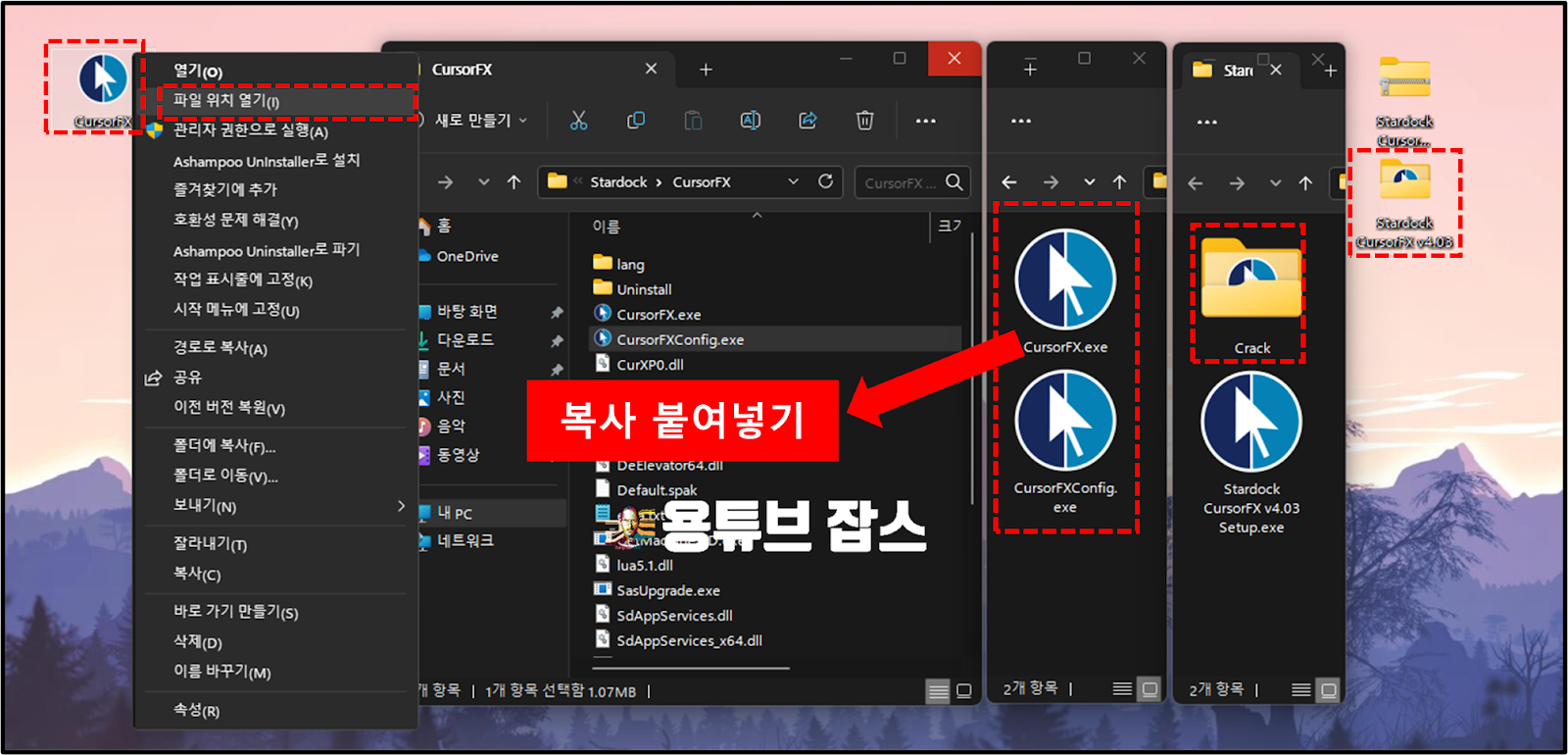Click the Share icon in CursorFX toolbar
The height and width of the screenshot is (755, 1568).
click(808, 121)
